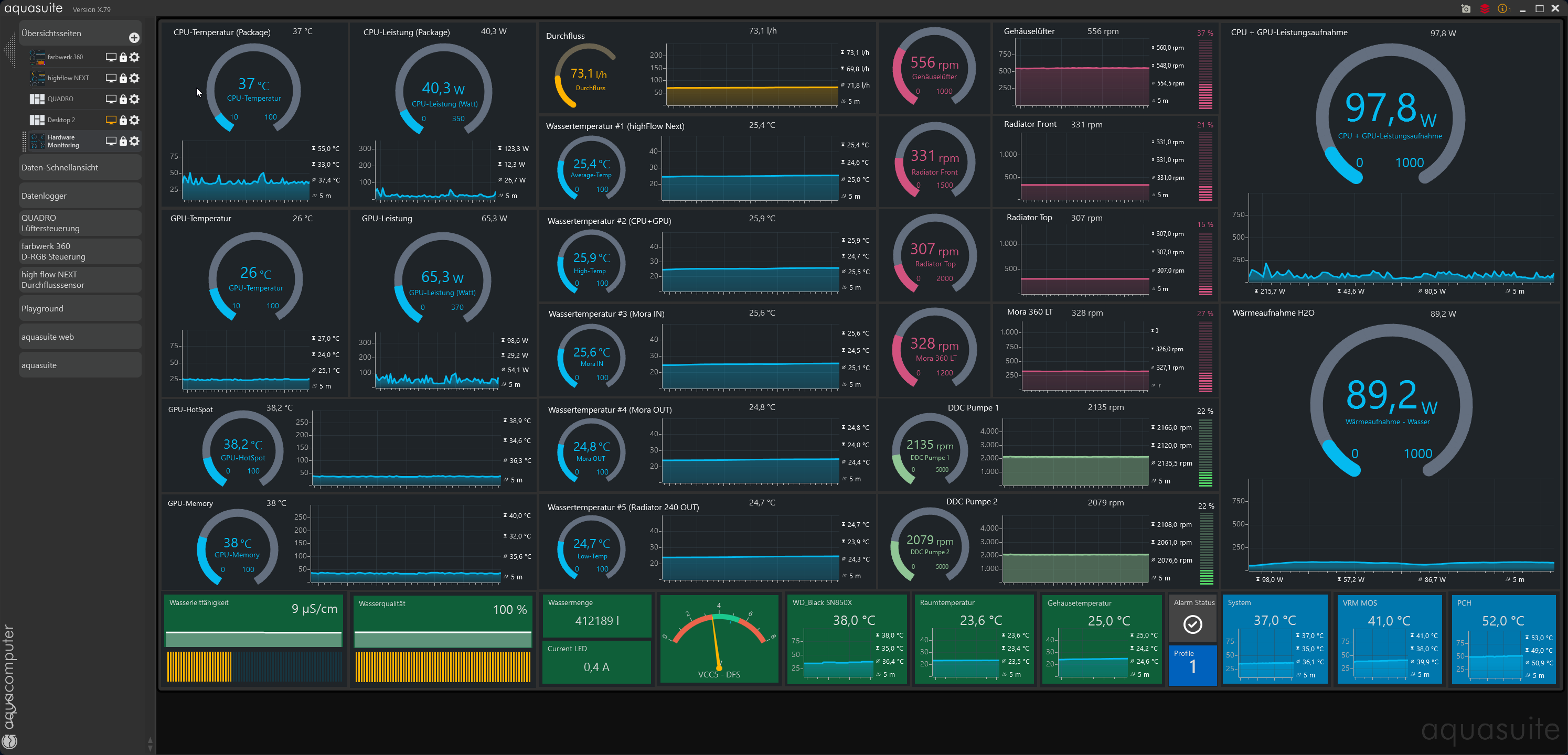
Task: Add a new overview page with plus icon
Action: [134, 38]
